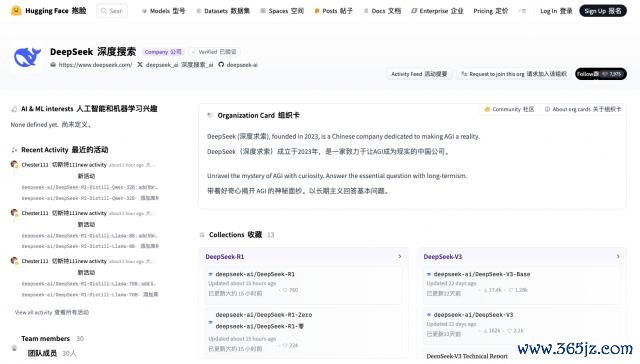This screenshot has height=364, width=640.
Task: Expand the DeepSeek-V3 collection chevron
Action: 618,257
